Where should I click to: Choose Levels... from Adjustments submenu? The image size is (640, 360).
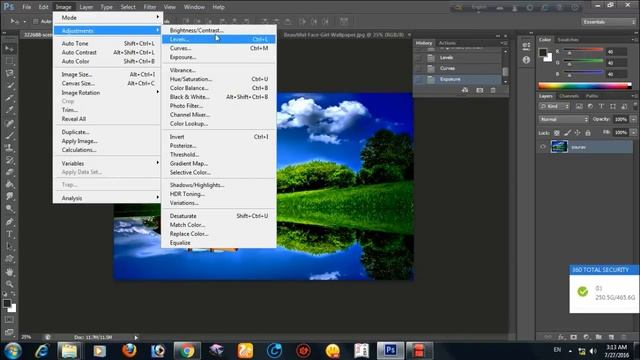tap(219, 39)
